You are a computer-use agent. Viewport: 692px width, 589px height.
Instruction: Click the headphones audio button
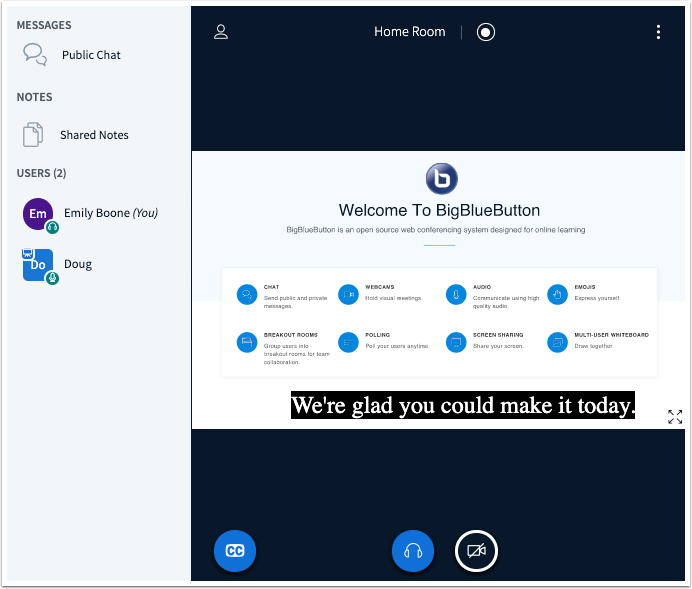tap(412, 551)
